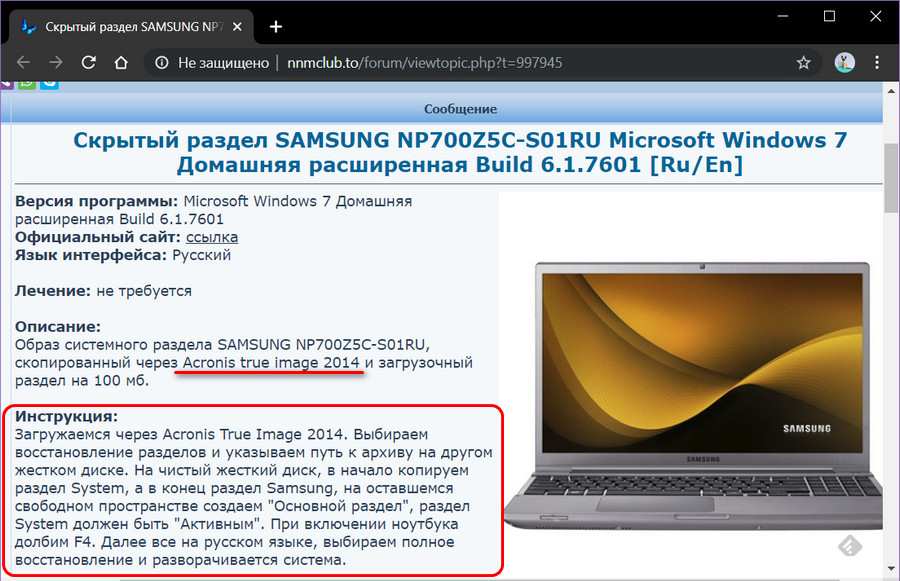This screenshot has width=900, height=581.
Task: Open the Chrome three-dot menu
Action: pos(876,62)
